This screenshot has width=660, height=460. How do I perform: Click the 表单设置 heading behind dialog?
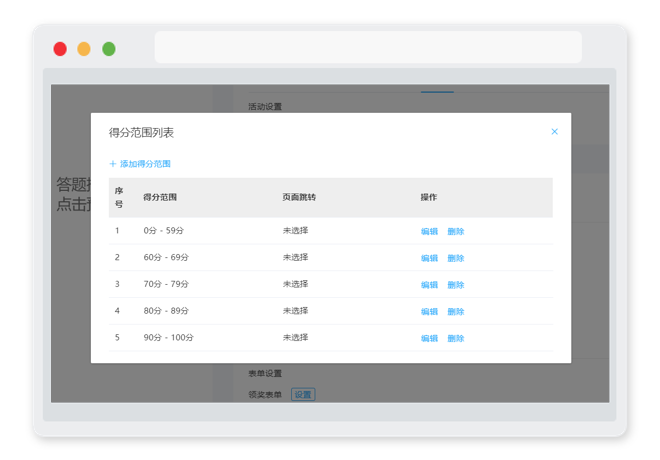tap(265, 373)
